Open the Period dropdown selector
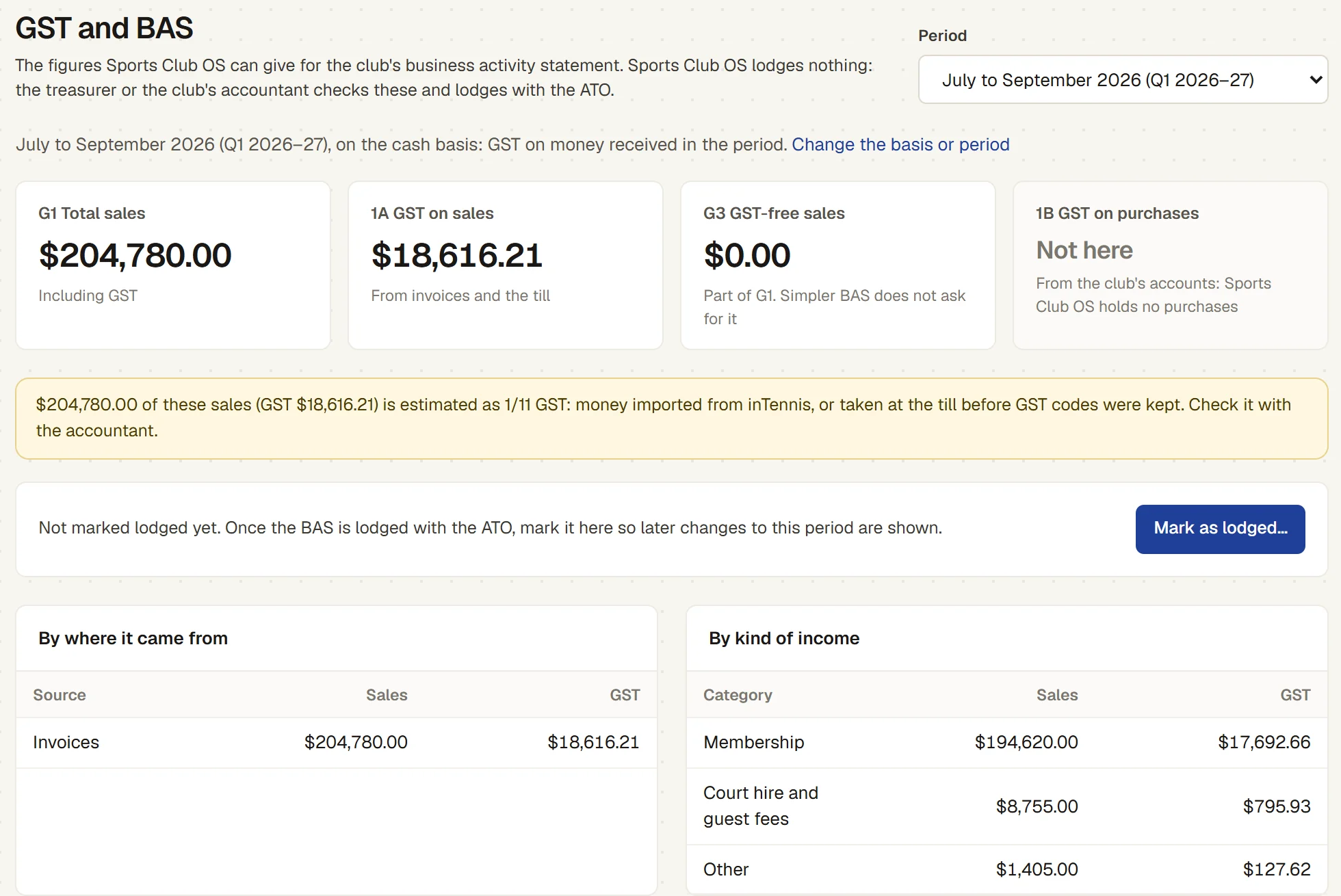The width and height of the screenshot is (1341, 896). coord(1123,79)
